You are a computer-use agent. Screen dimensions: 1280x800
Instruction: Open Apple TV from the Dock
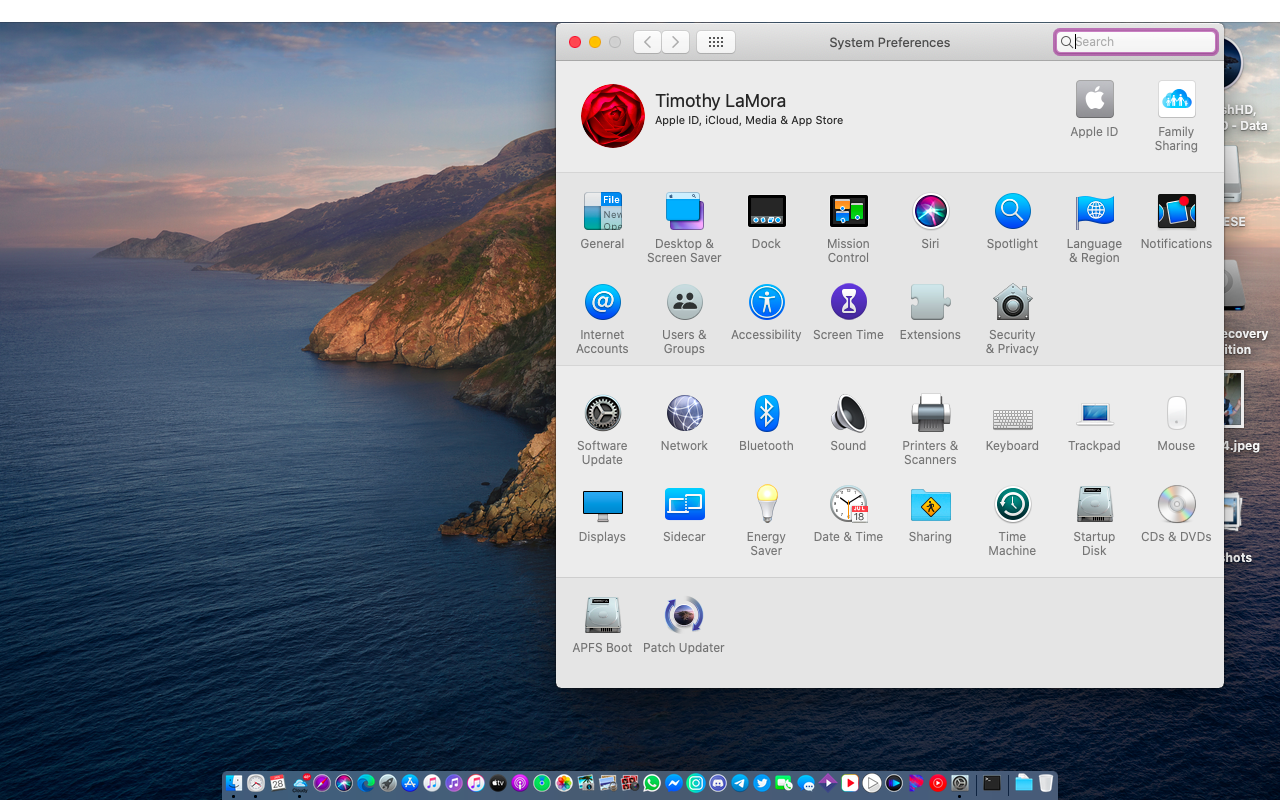(x=498, y=783)
